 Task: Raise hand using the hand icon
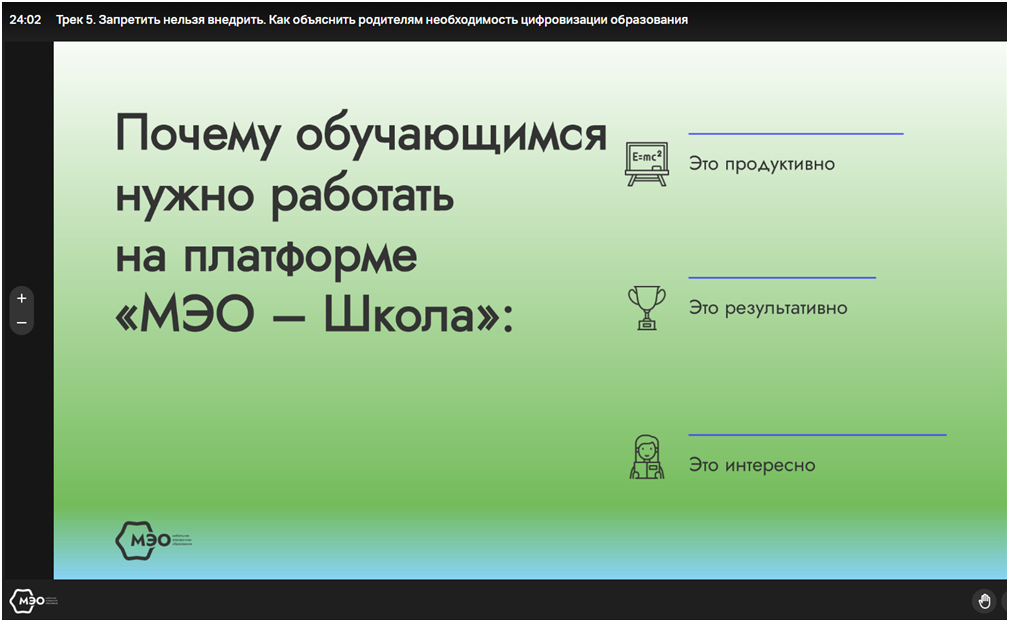tap(984, 601)
